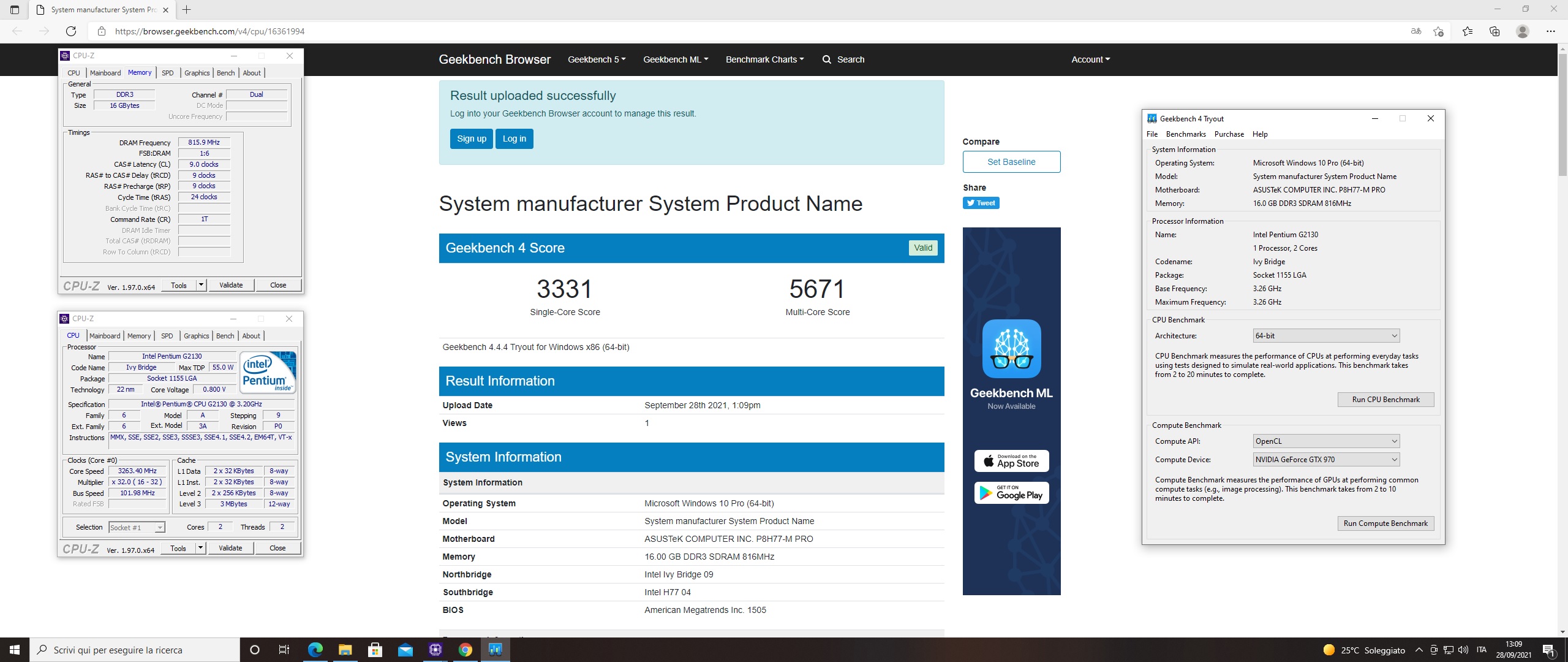
Task: Open Microsoft Store from taskbar
Action: click(375, 650)
